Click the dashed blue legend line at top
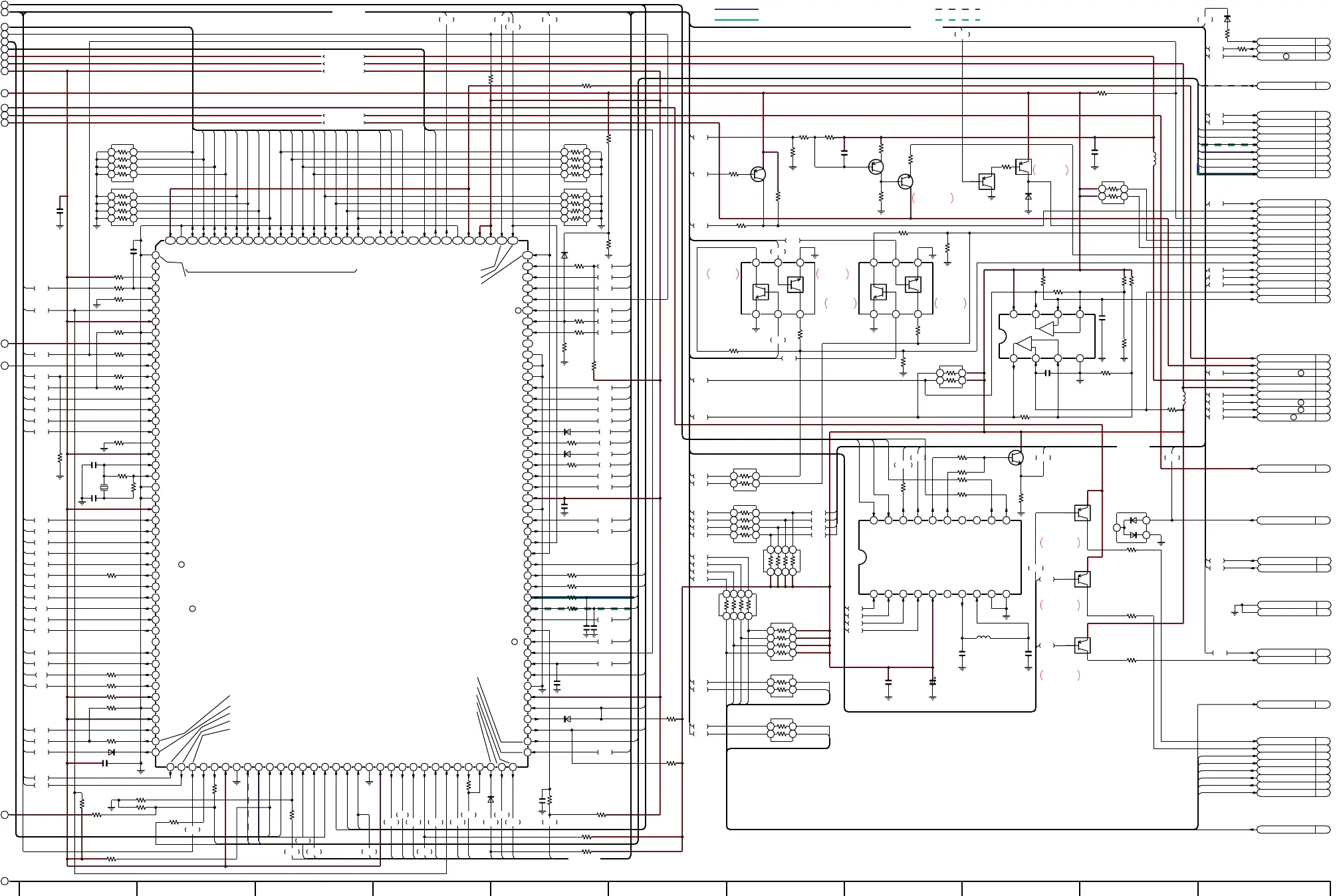Image resolution: width=1343 pixels, height=896 pixels. click(x=957, y=9)
